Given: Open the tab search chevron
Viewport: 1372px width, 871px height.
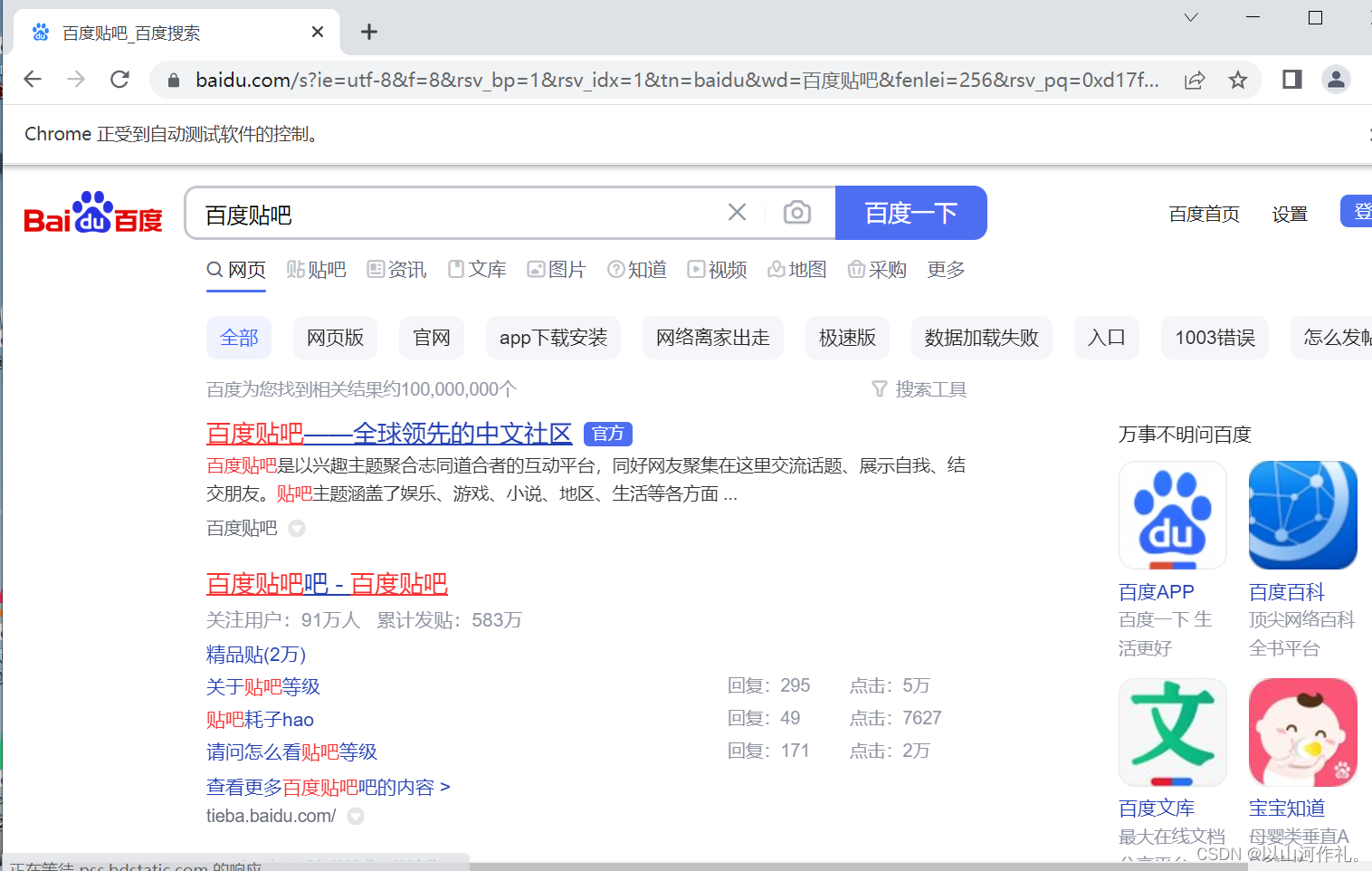Looking at the screenshot, I should point(1191,17).
